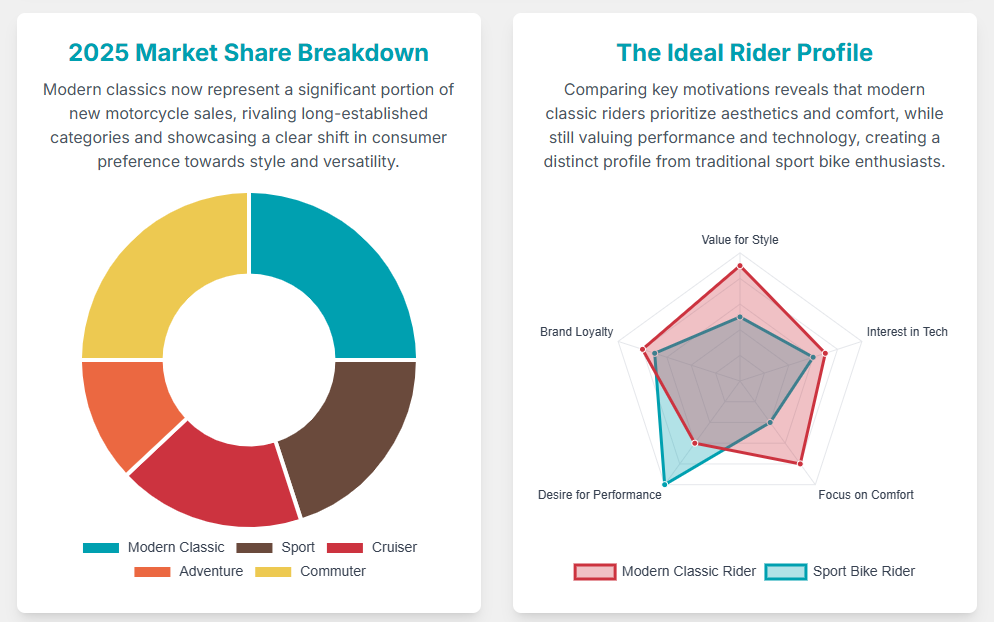The image size is (994, 622).
Task: Click "The Ideal Rider Profile" heading
Action: click(744, 53)
